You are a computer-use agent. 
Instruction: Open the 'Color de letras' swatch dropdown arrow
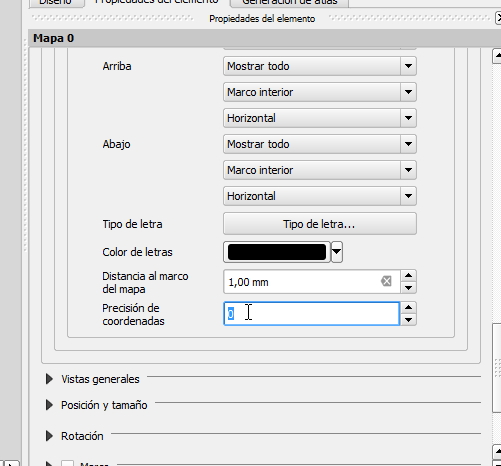pos(337,252)
